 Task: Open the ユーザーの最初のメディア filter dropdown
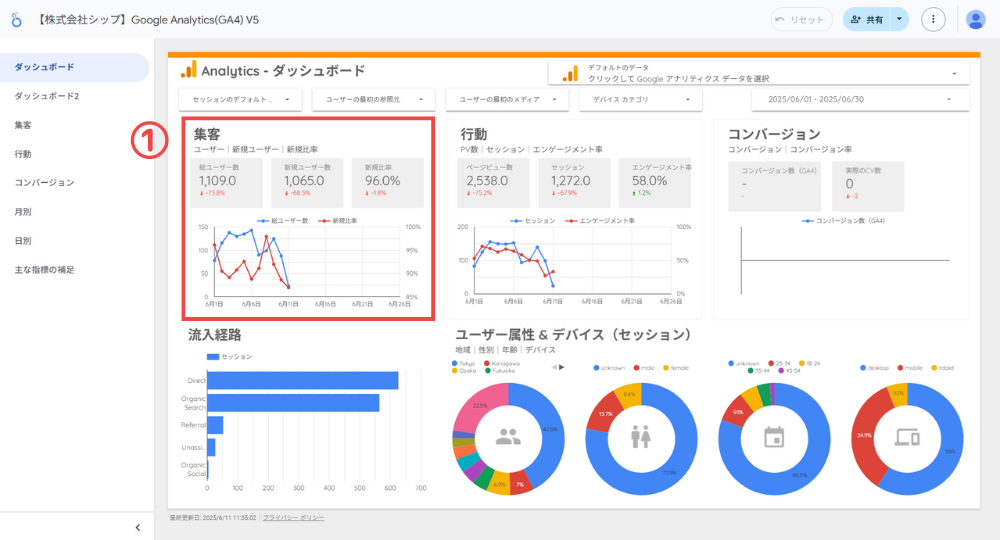click(507, 99)
